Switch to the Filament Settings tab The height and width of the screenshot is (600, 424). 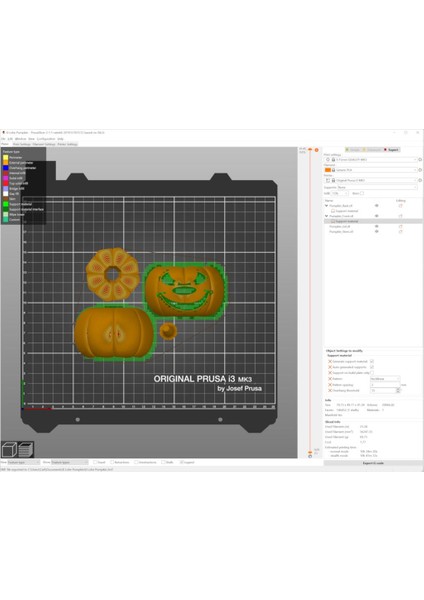44,144
